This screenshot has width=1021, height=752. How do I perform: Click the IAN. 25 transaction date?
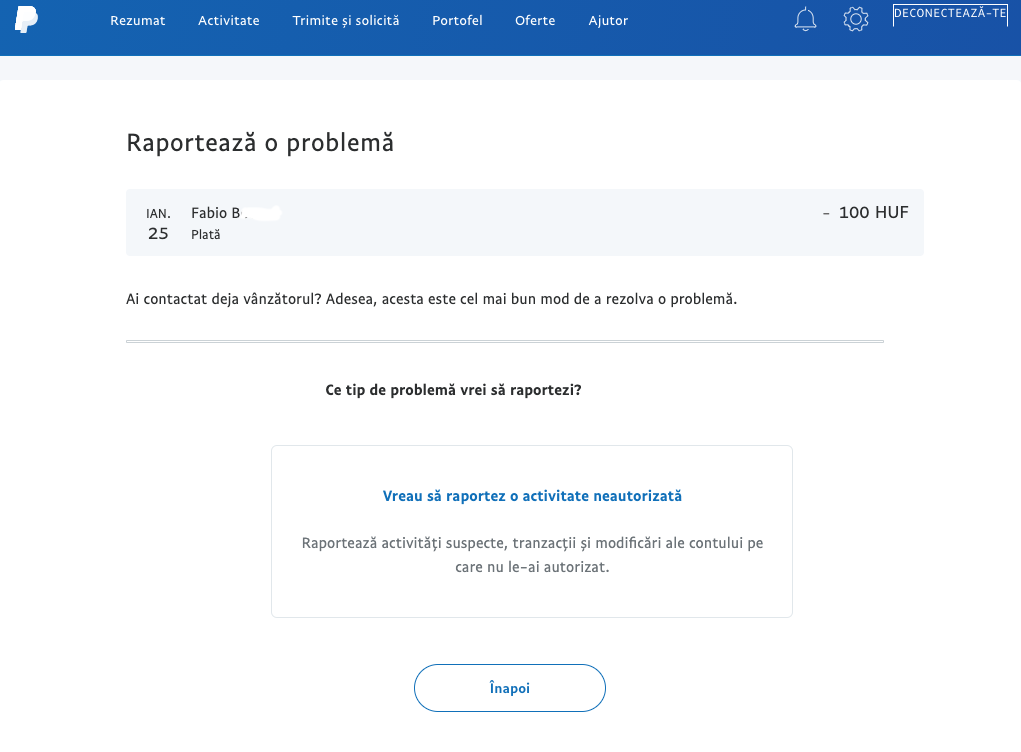click(x=158, y=222)
